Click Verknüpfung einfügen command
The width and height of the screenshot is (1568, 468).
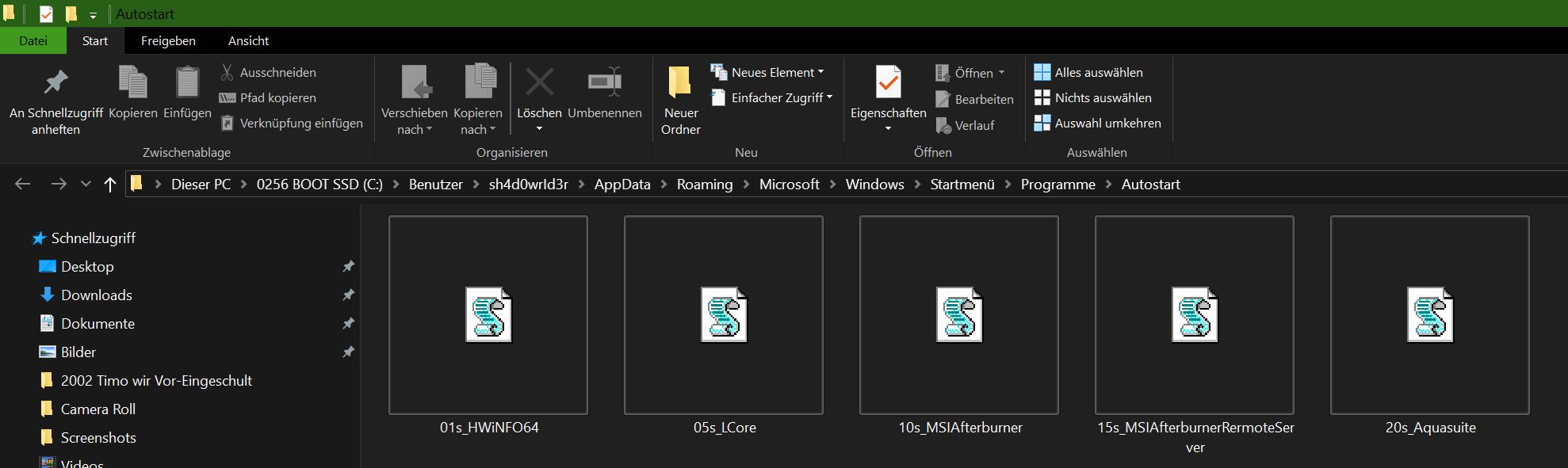pyautogui.click(x=291, y=123)
